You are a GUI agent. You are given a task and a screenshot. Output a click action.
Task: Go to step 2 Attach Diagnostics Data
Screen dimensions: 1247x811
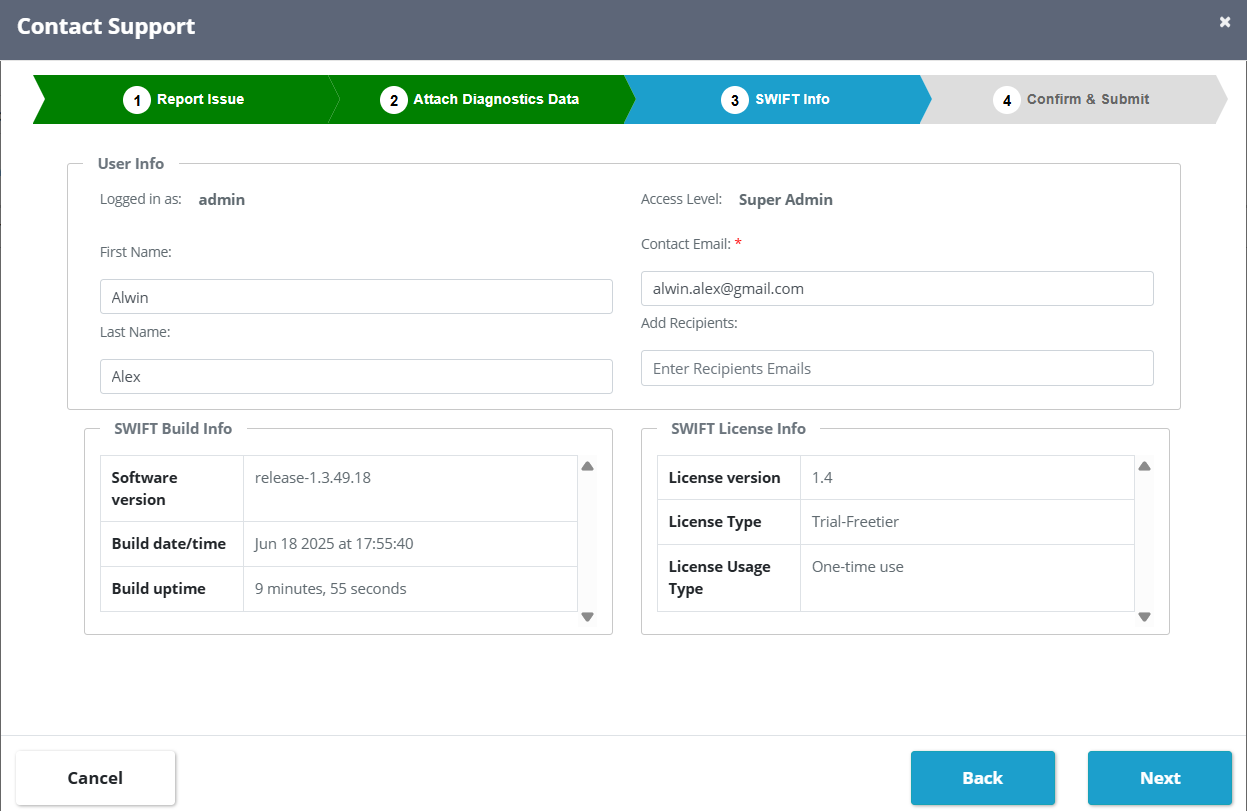pyautogui.click(x=480, y=100)
